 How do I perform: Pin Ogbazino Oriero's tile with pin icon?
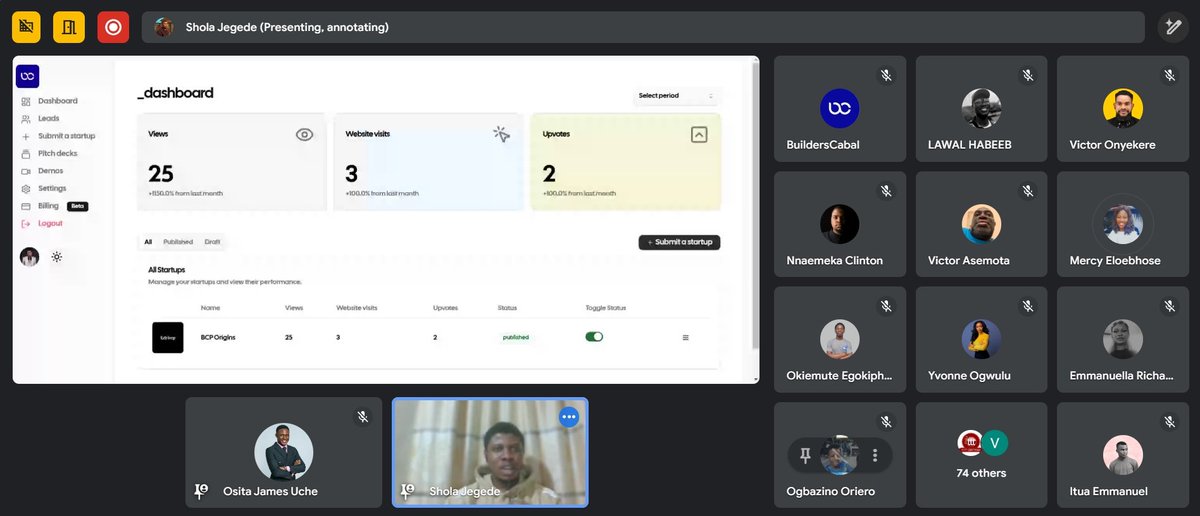point(805,455)
